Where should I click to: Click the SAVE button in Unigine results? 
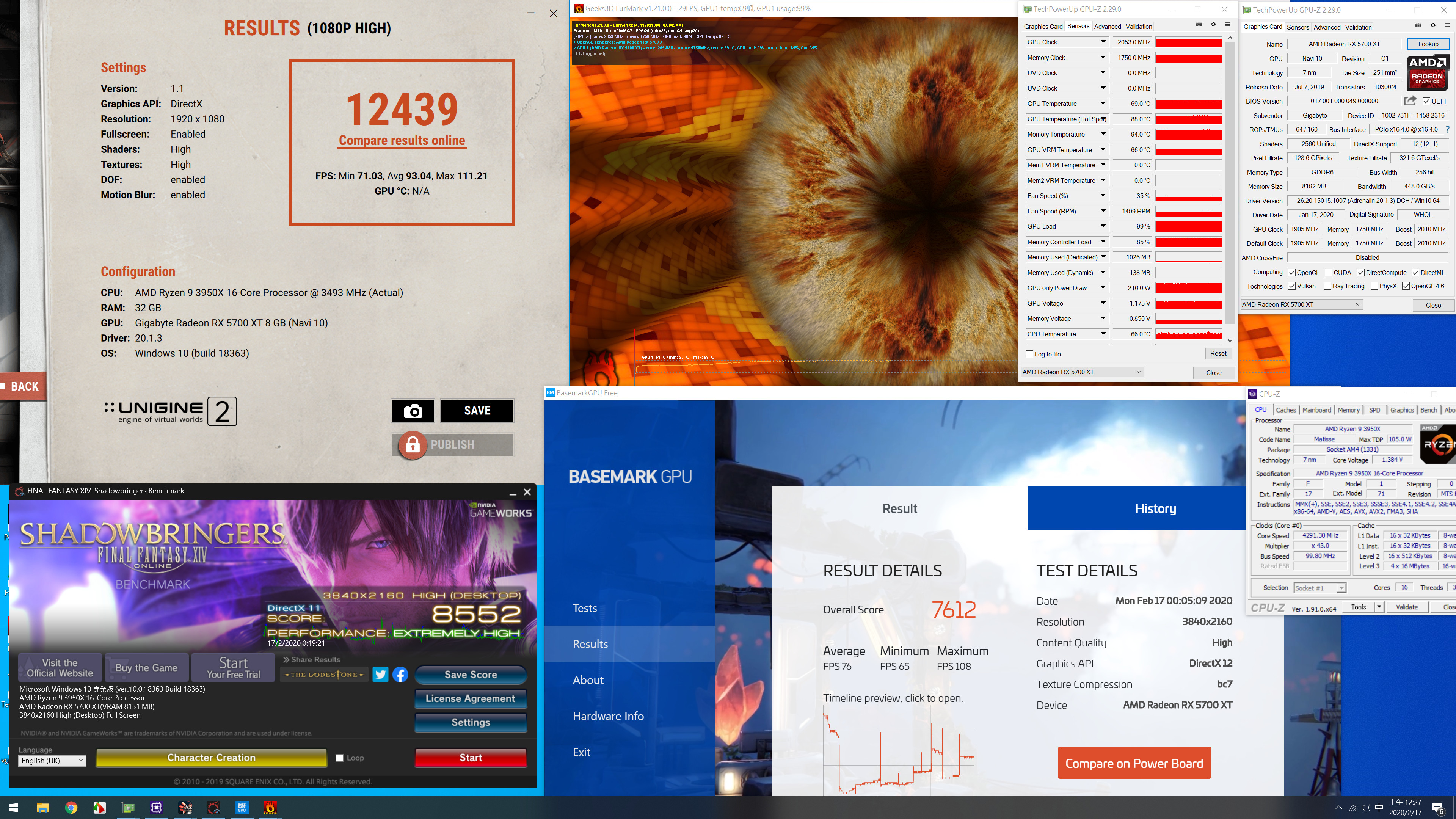coord(477,411)
